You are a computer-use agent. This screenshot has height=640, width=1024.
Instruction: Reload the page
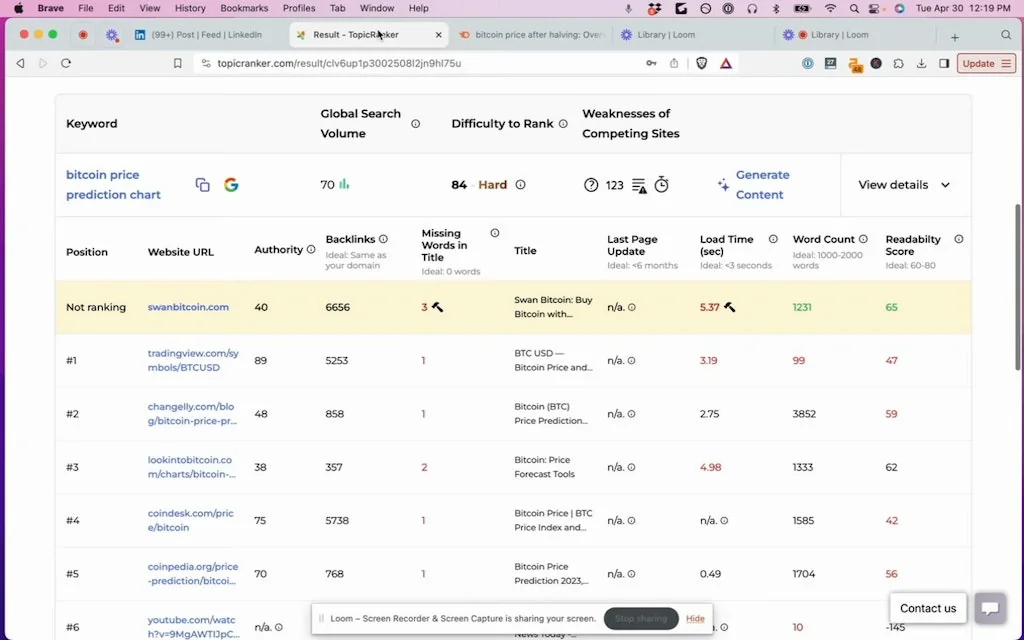point(66,63)
